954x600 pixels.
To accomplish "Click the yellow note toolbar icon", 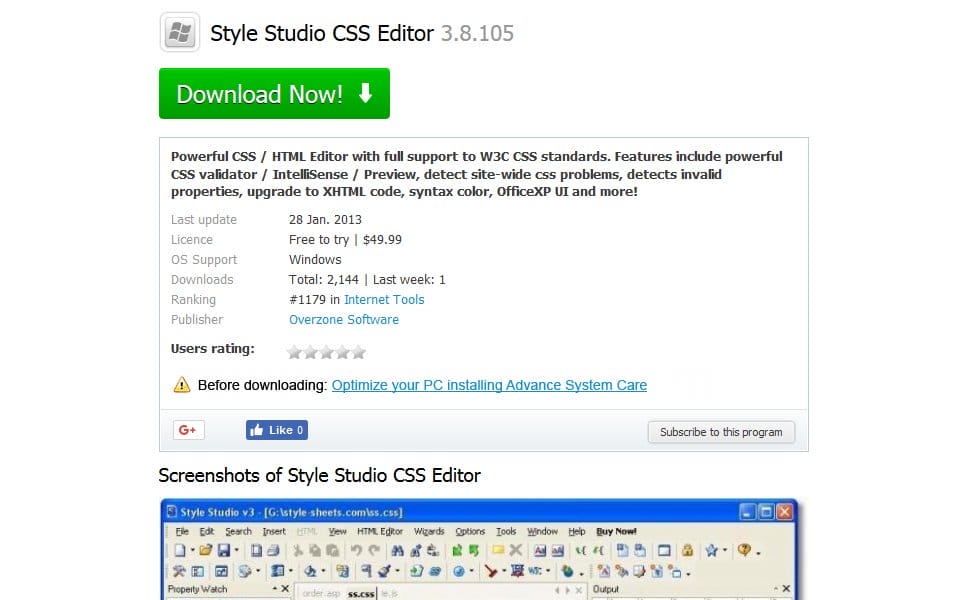I will tap(498, 549).
